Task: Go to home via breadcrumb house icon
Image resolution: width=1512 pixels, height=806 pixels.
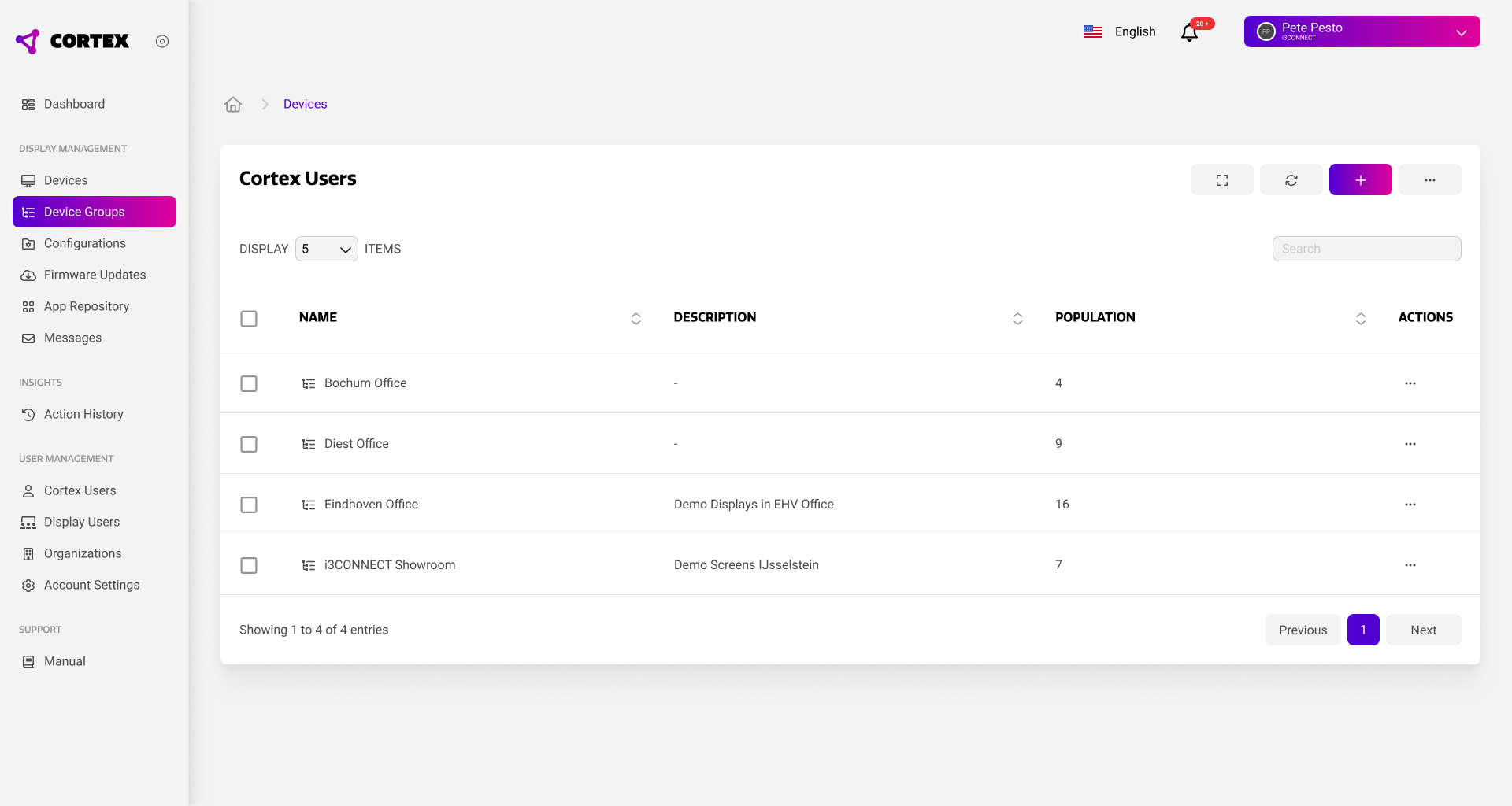Action: coord(233,105)
